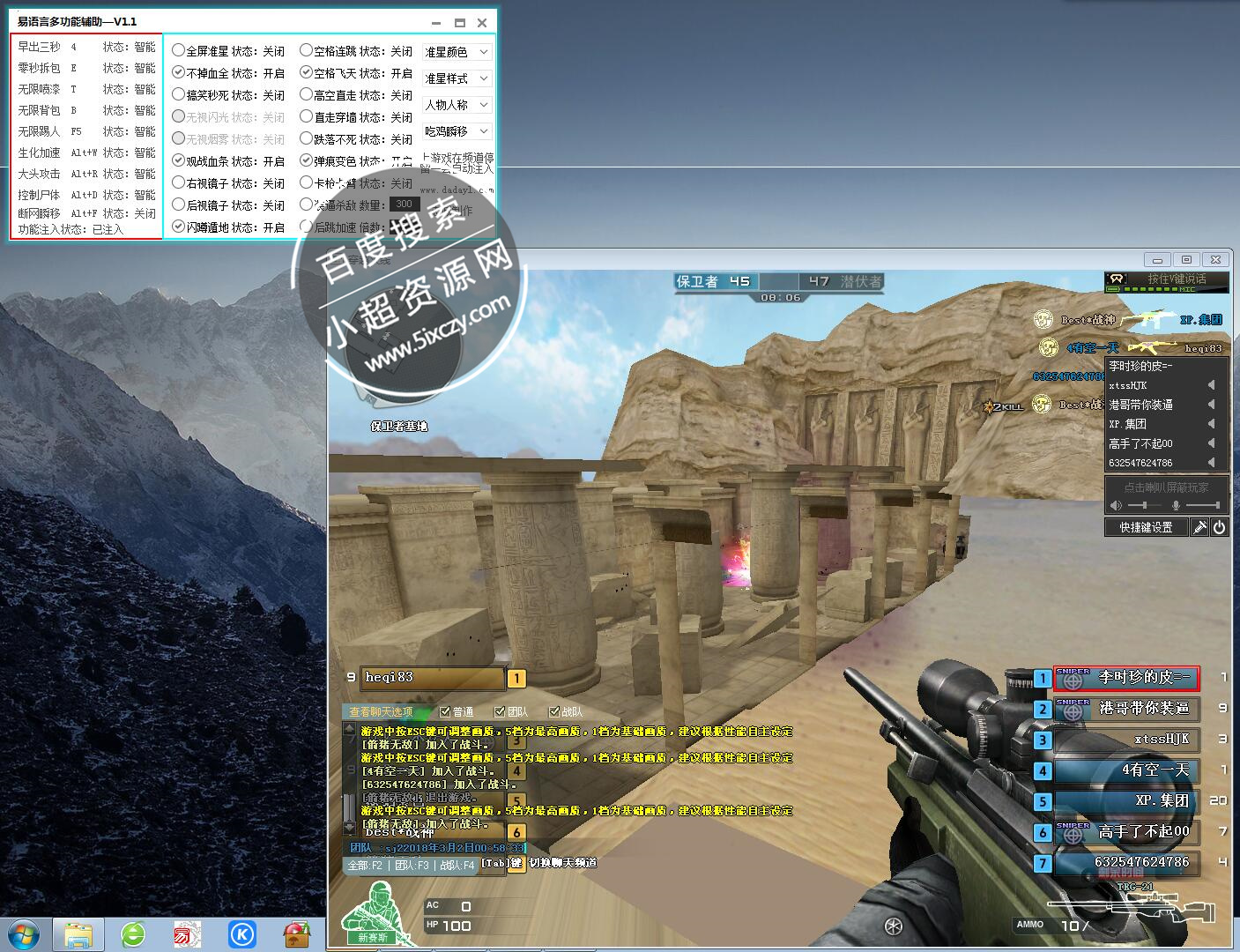Enable 全屏准星 option

click(178, 51)
